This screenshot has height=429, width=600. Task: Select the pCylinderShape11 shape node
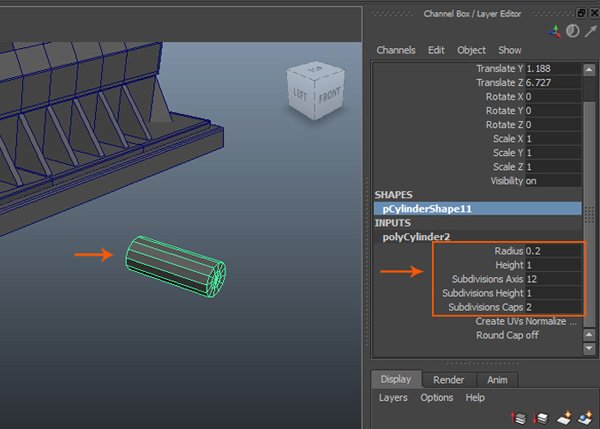(426, 209)
